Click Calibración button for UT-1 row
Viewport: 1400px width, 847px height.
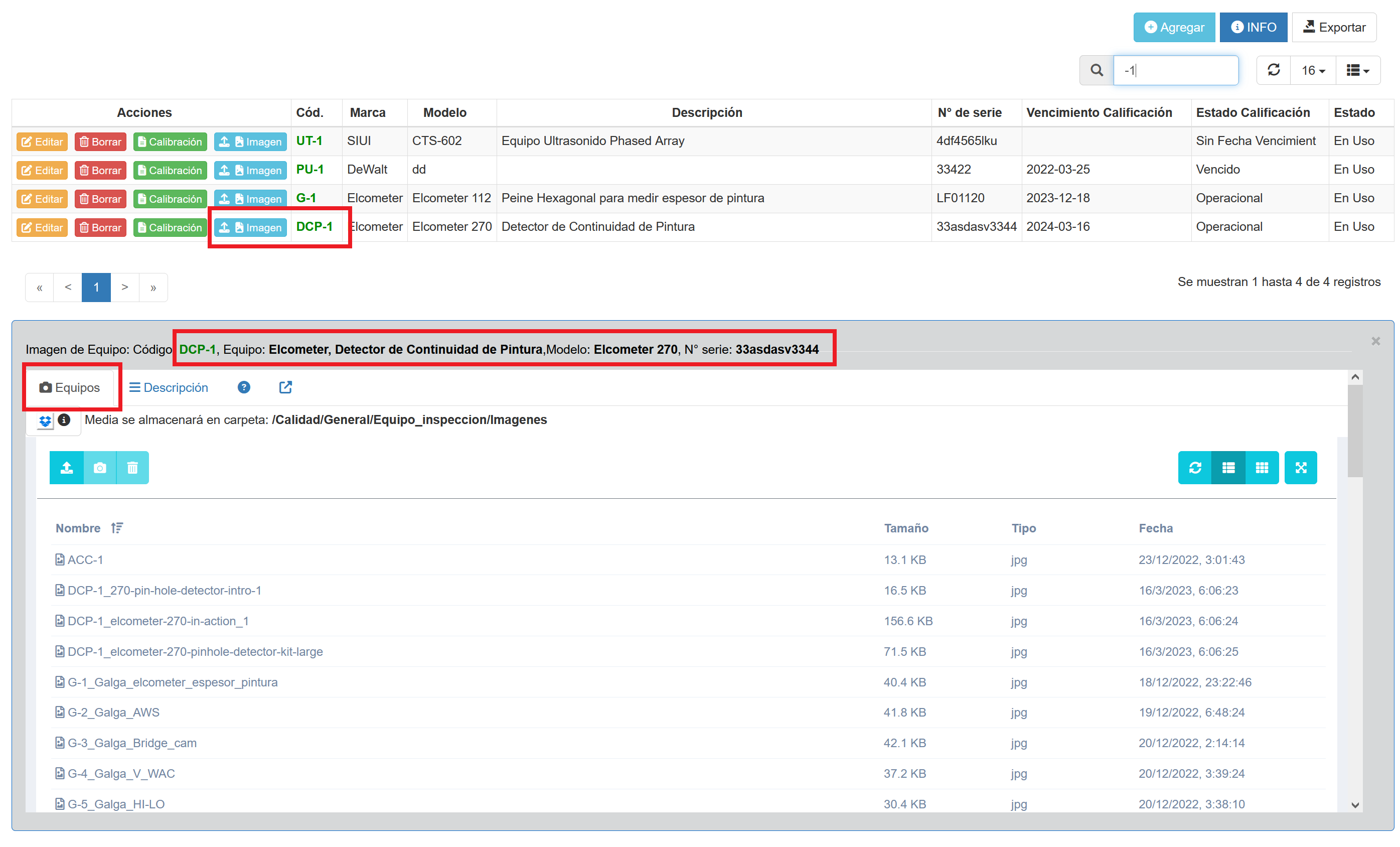click(170, 142)
